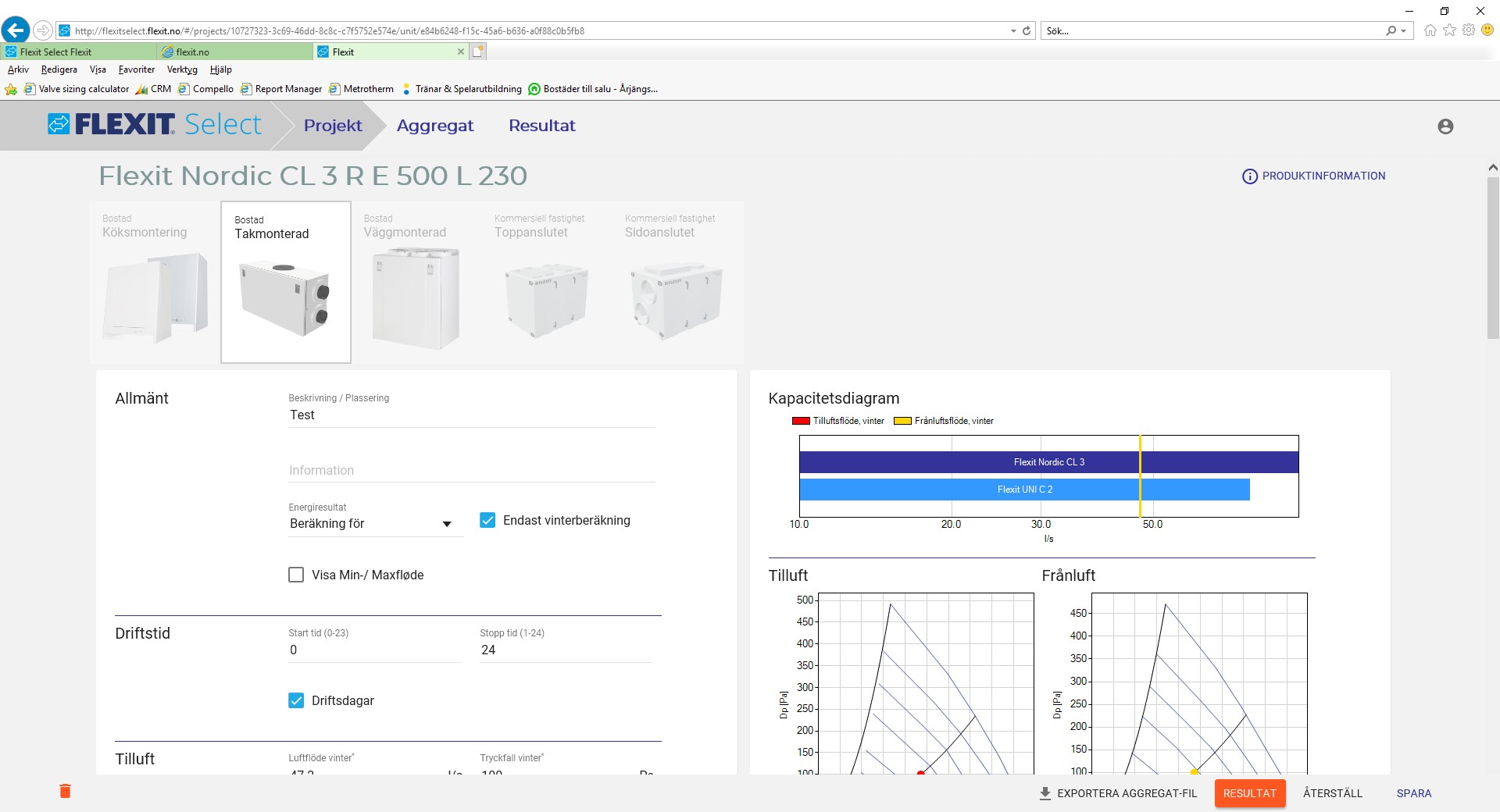Image resolution: width=1500 pixels, height=812 pixels.
Task: Open Valve sizing calculator bookmark
Action: coord(77,89)
